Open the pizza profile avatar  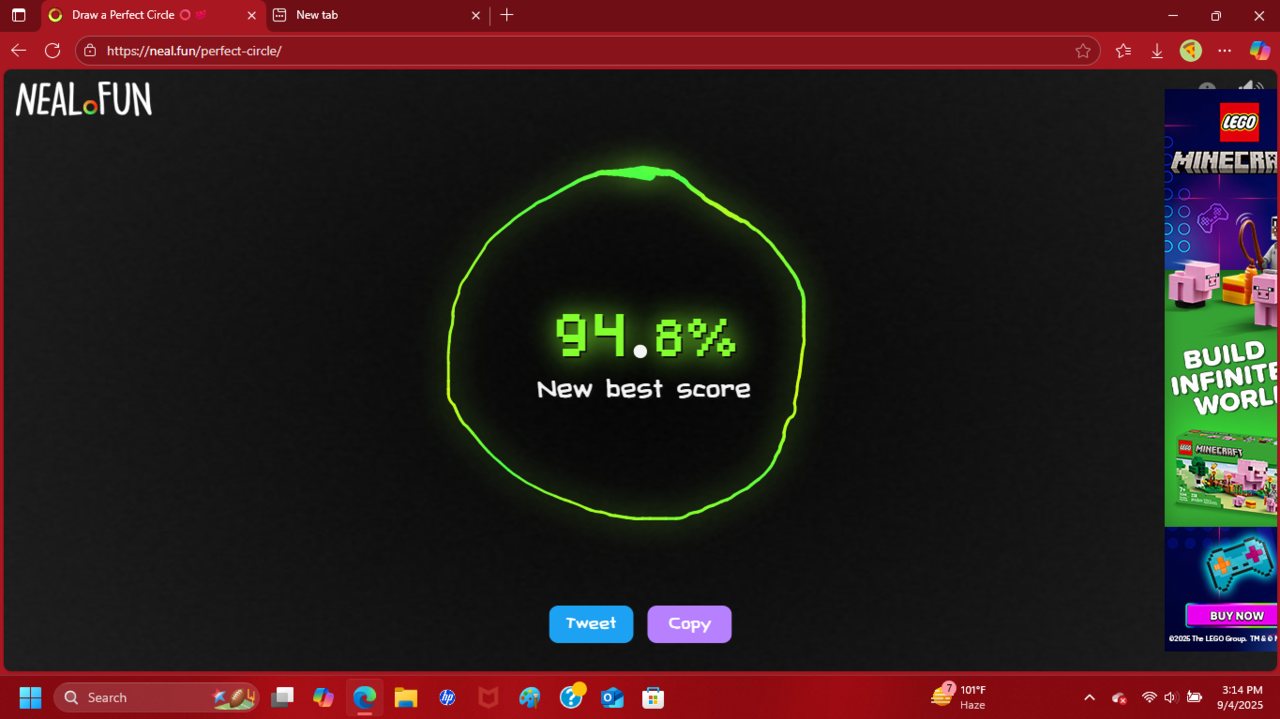coord(1190,50)
